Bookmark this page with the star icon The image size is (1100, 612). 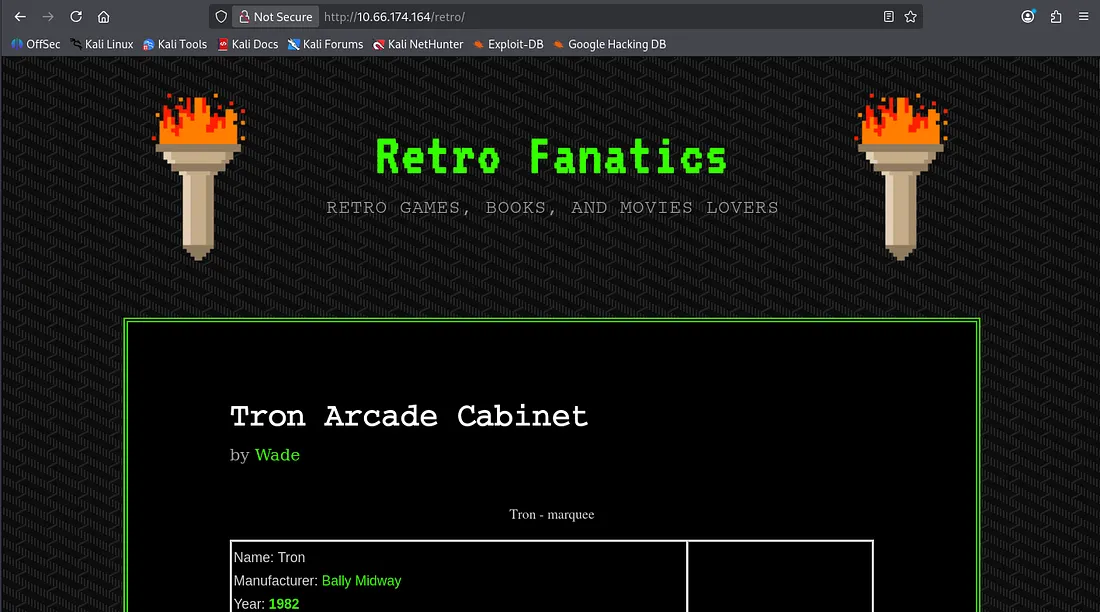[910, 17]
